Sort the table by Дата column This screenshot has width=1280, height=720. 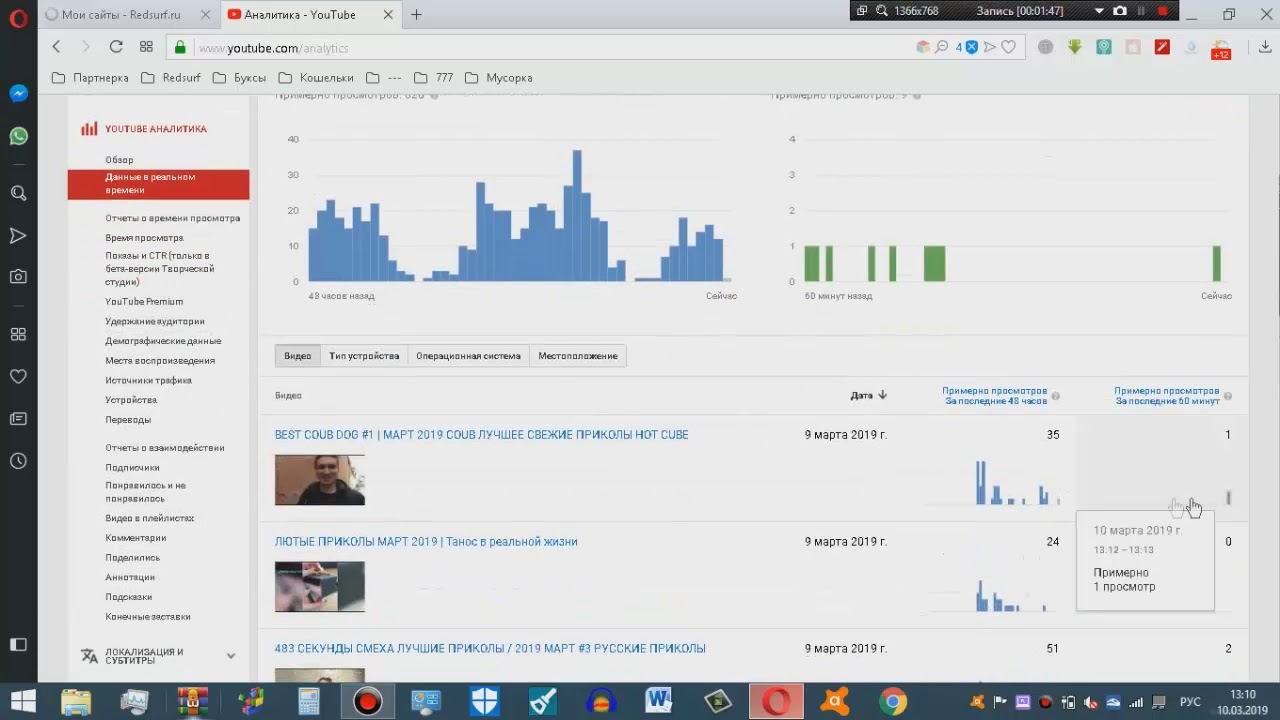868,395
